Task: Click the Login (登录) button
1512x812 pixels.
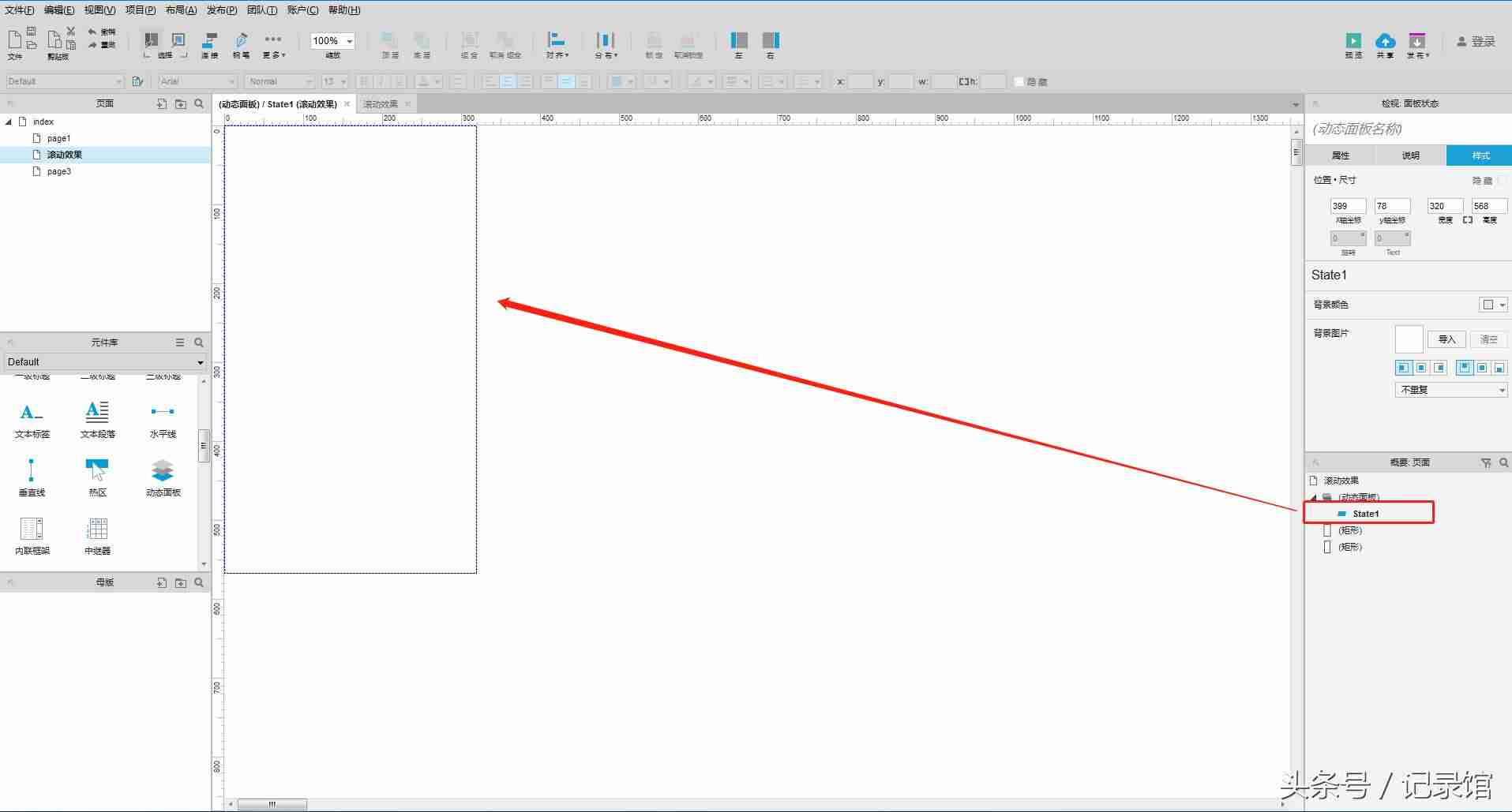Action: click(1476, 41)
